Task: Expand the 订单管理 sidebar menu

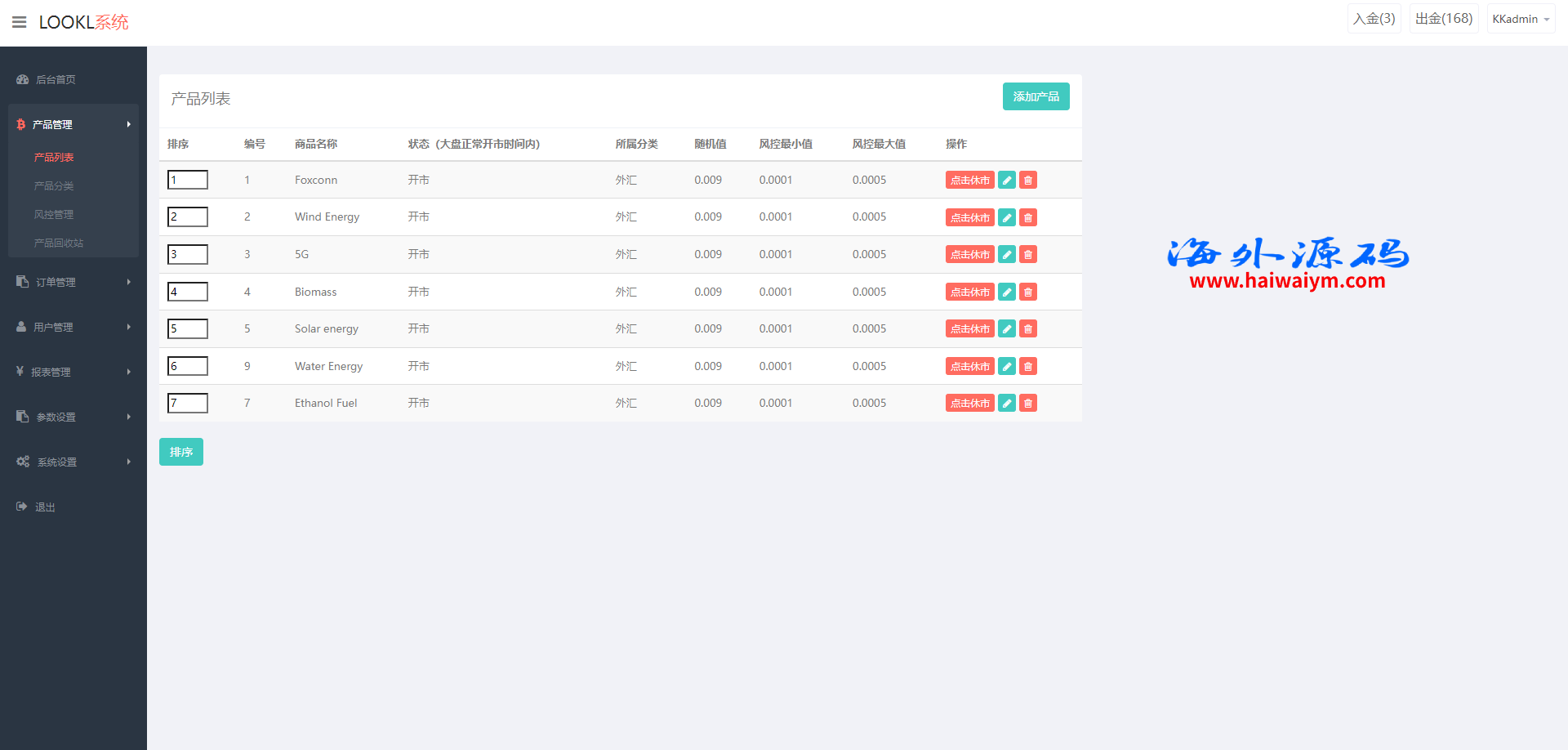Action: (x=73, y=282)
